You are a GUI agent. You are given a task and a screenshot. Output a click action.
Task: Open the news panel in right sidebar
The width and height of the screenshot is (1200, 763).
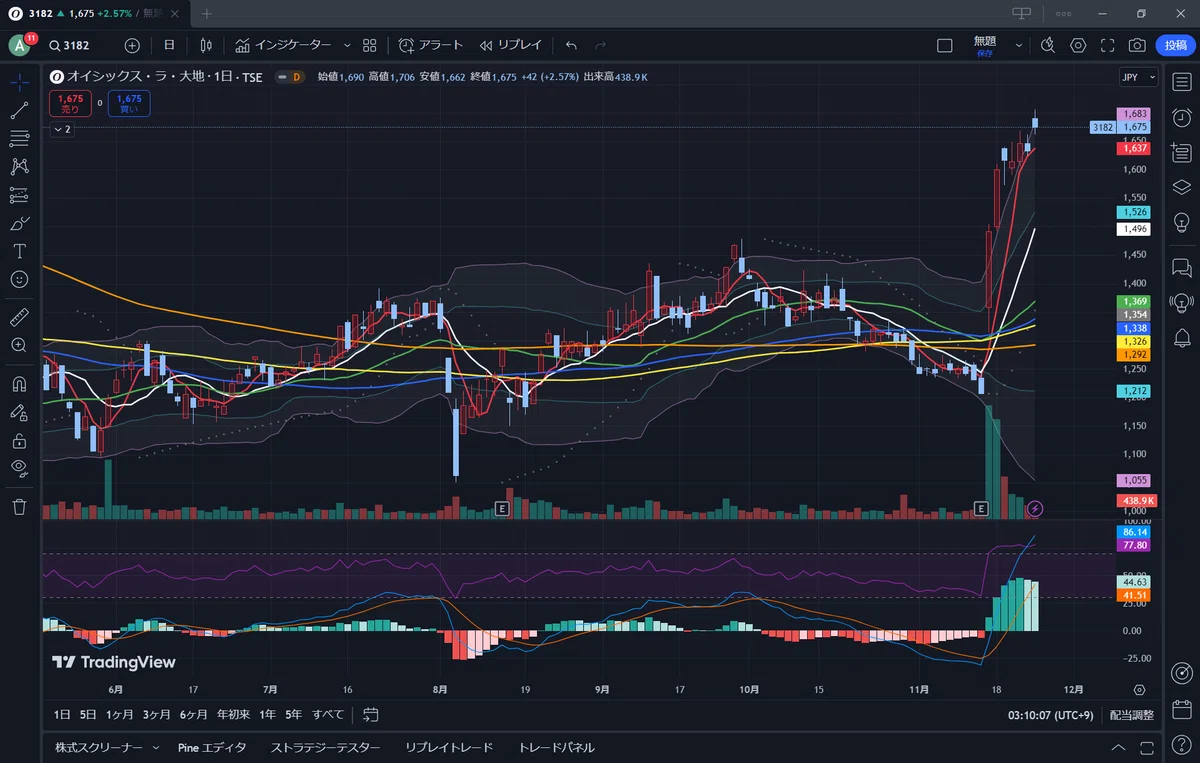click(1181, 152)
